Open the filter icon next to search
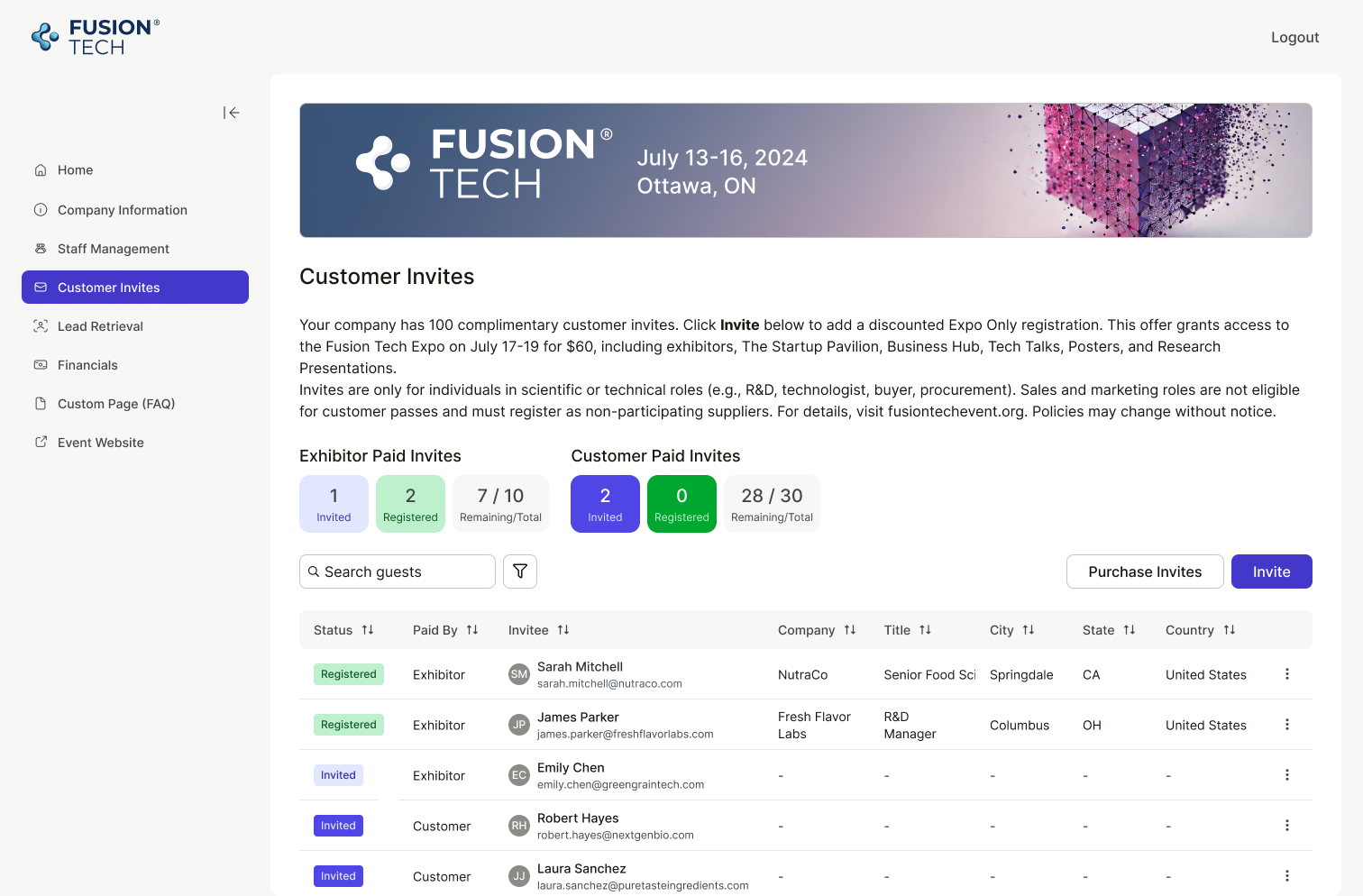Viewport: 1363px width, 896px height. (x=520, y=571)
